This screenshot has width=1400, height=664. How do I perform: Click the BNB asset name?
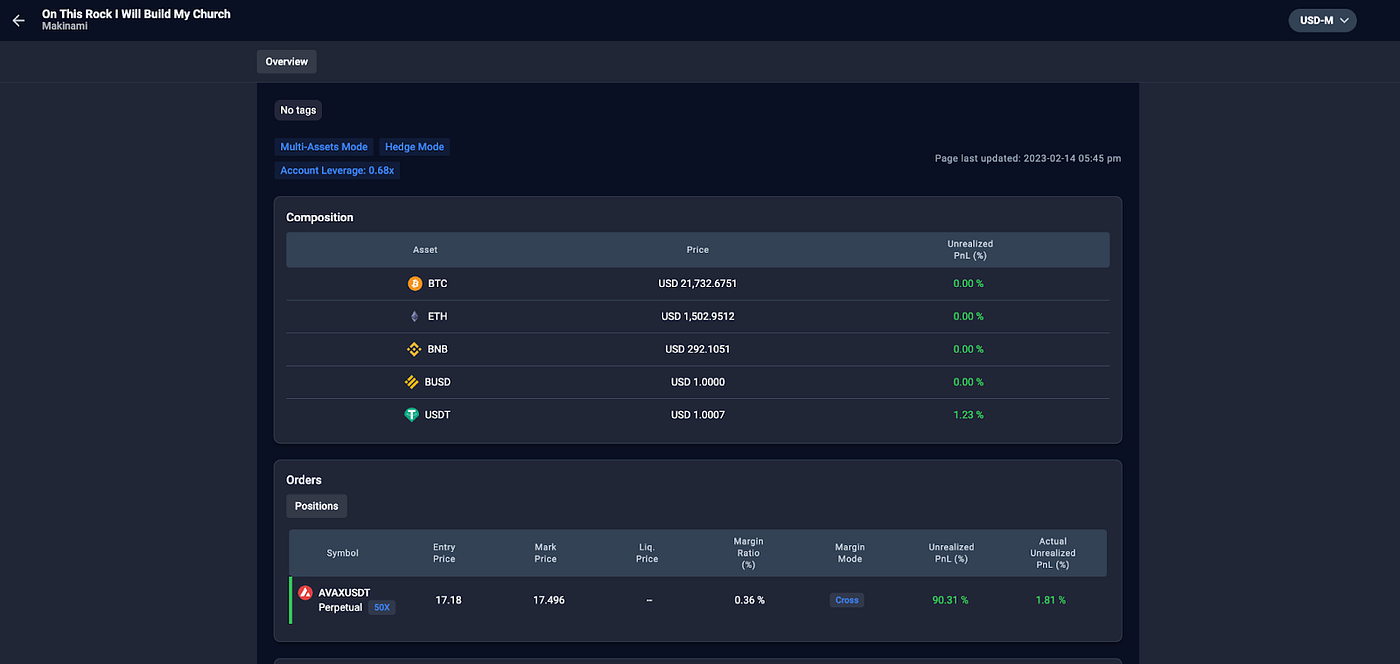(438, 350)
